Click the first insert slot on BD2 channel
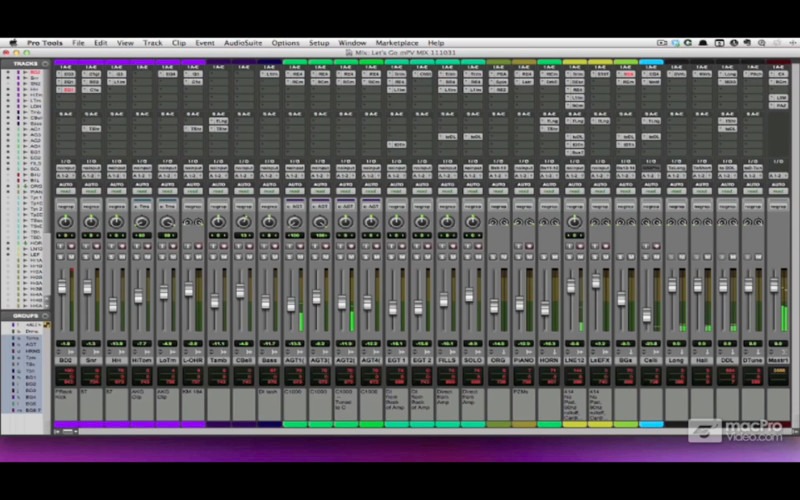Screen dimensions: 800x500 click(65, 74)
